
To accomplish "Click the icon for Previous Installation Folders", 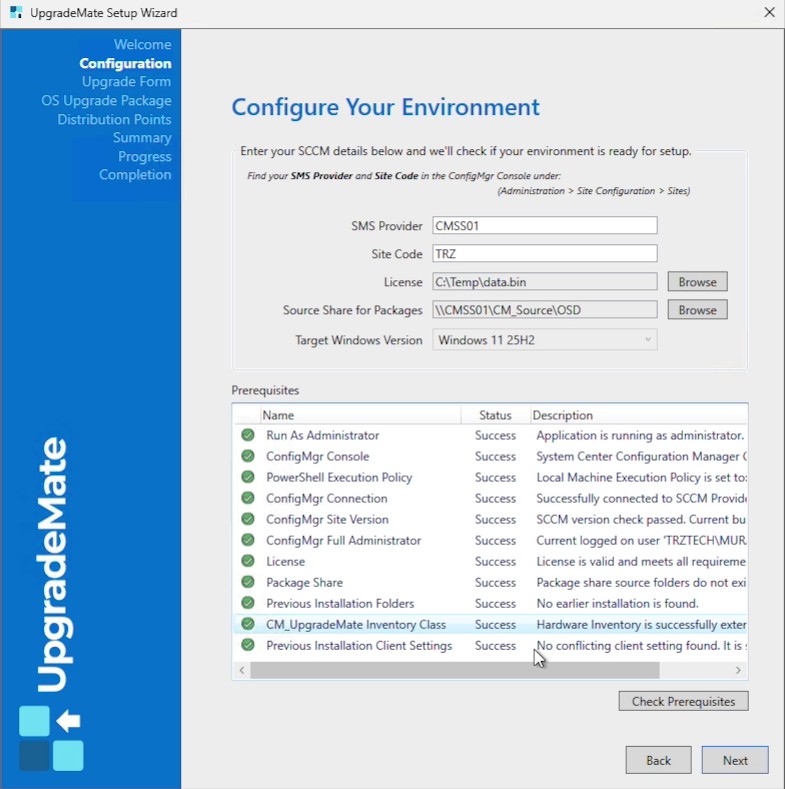I will [248, 603].
